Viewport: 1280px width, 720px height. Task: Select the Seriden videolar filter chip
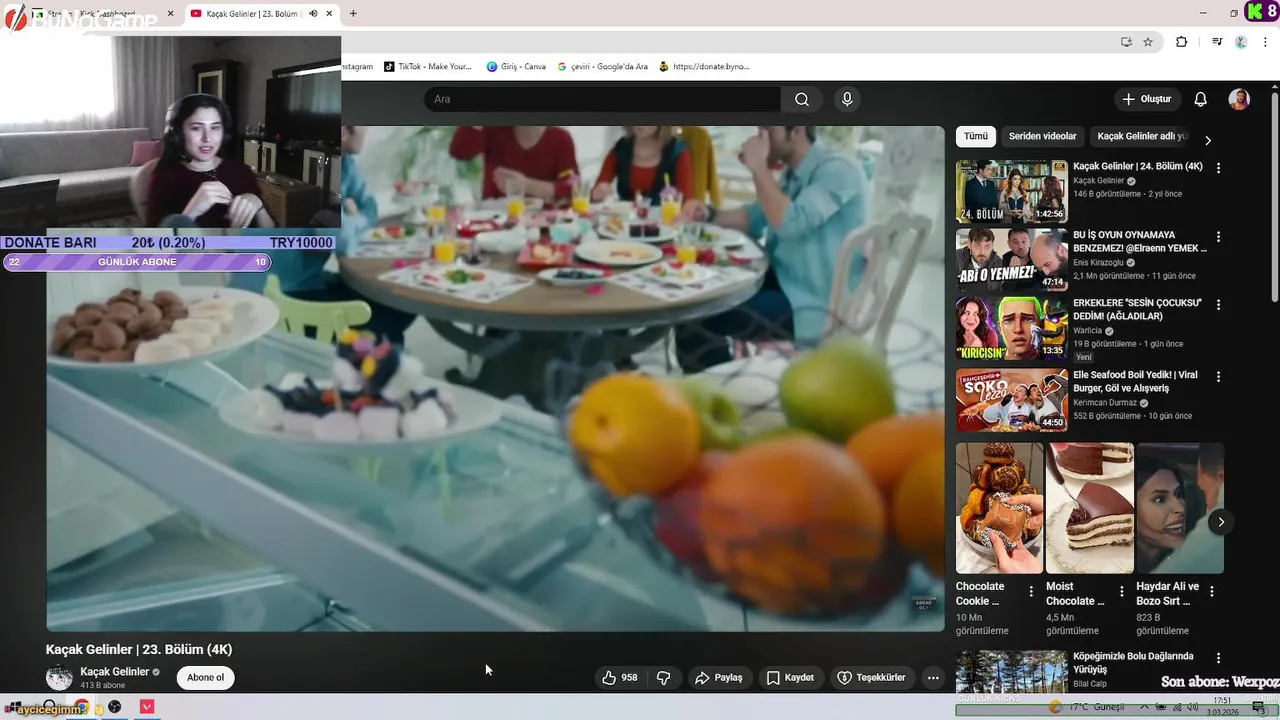pyautogui.click(x=1042, y=137)
